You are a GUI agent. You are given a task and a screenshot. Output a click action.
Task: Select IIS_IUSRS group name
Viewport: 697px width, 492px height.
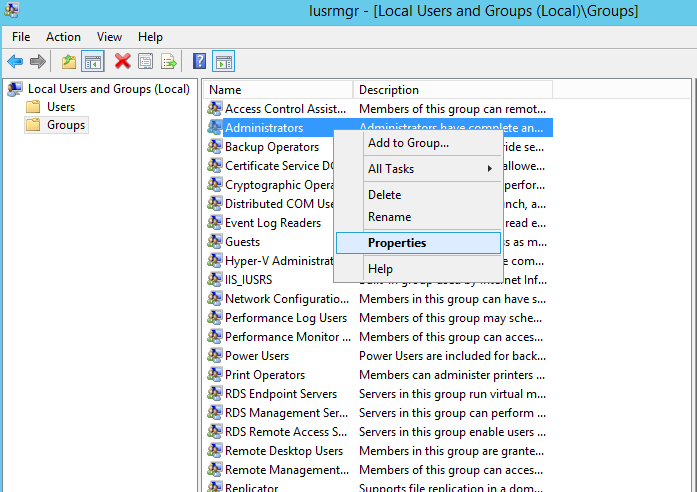pyautogui.click(x=248, y=280)
